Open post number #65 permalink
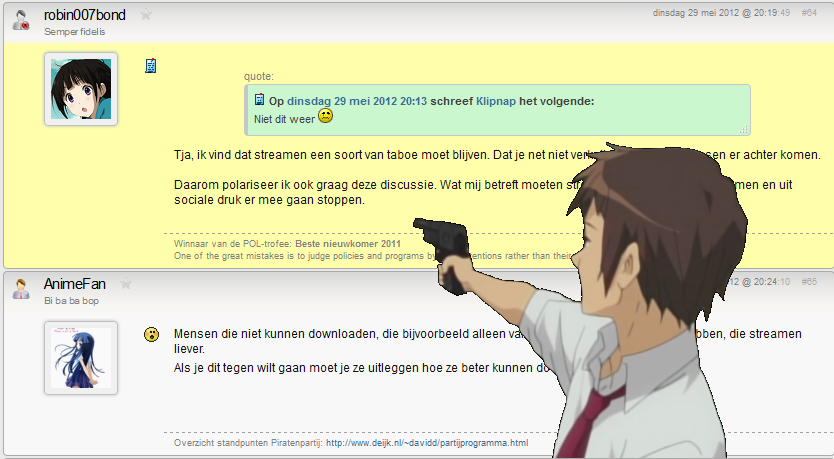Screen dimensions: 834x459 click(809, 282)
